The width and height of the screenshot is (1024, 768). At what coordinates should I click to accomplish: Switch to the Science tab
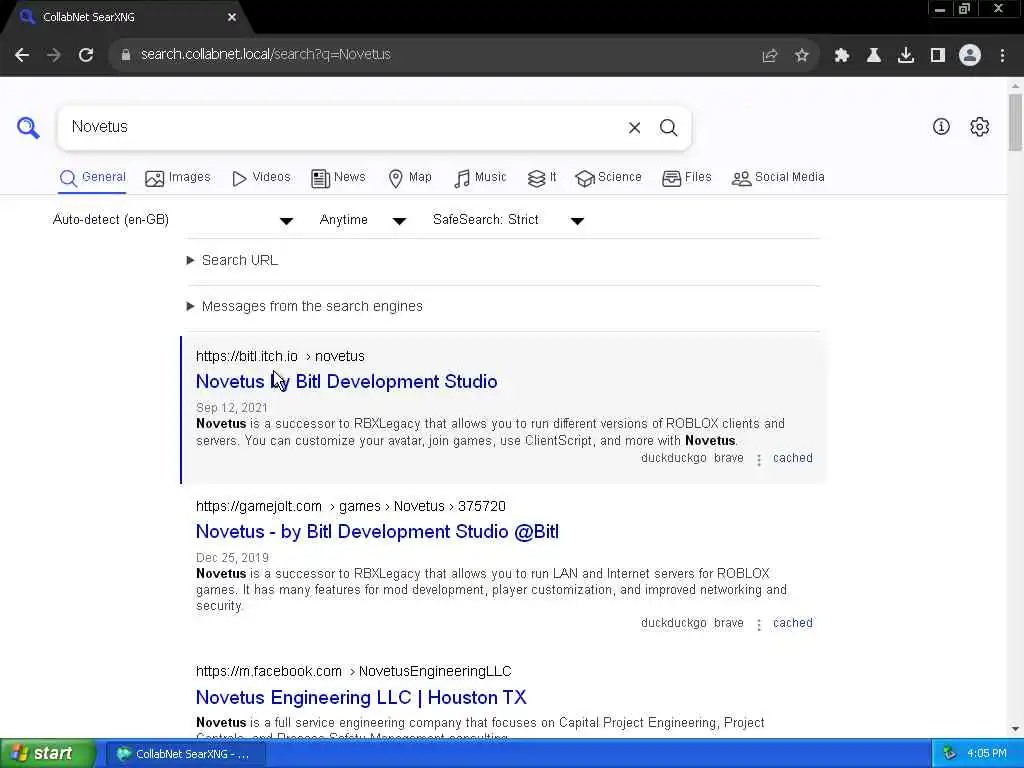608,178
